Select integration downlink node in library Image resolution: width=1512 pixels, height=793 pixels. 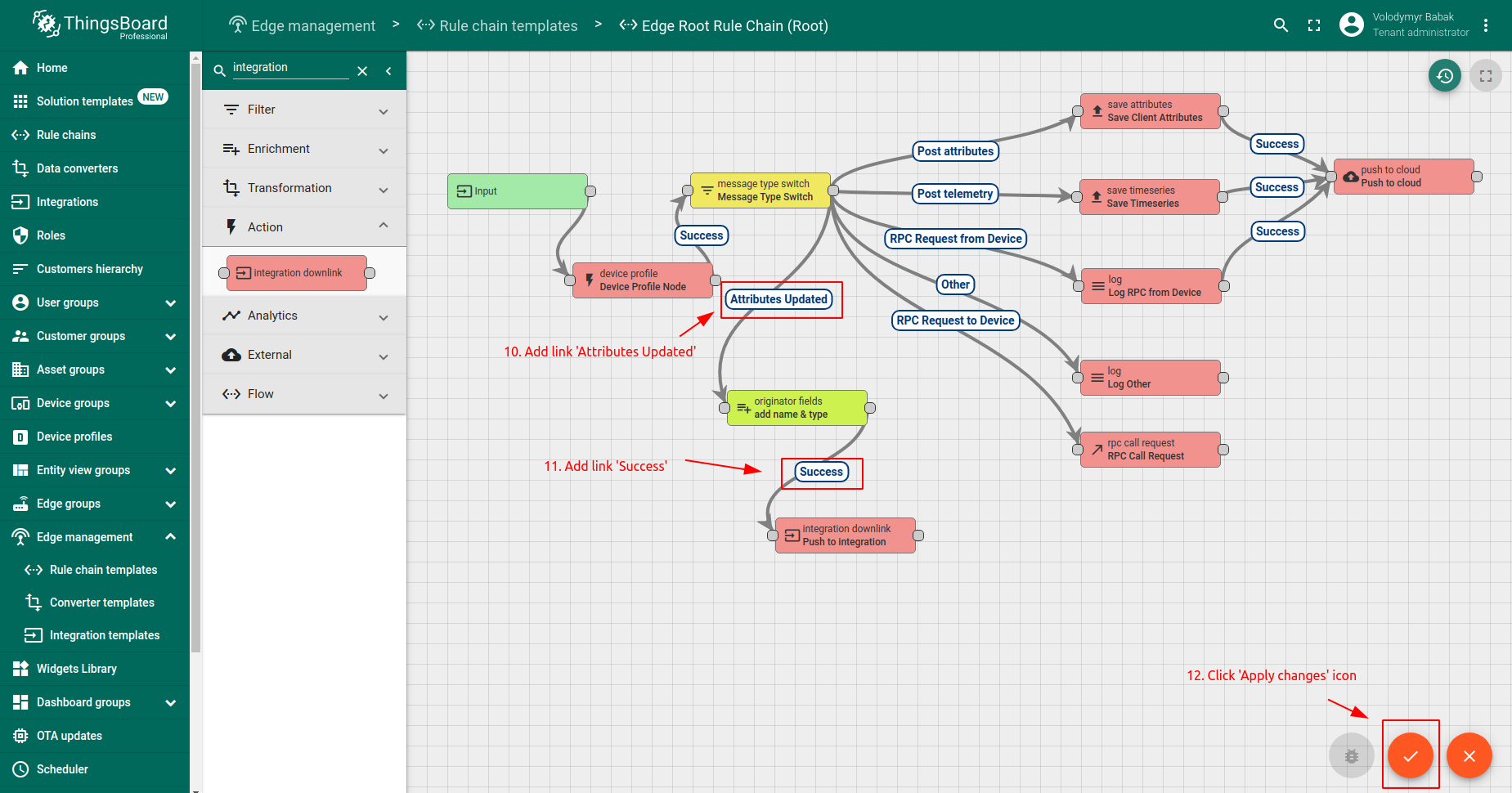[297, 273]
